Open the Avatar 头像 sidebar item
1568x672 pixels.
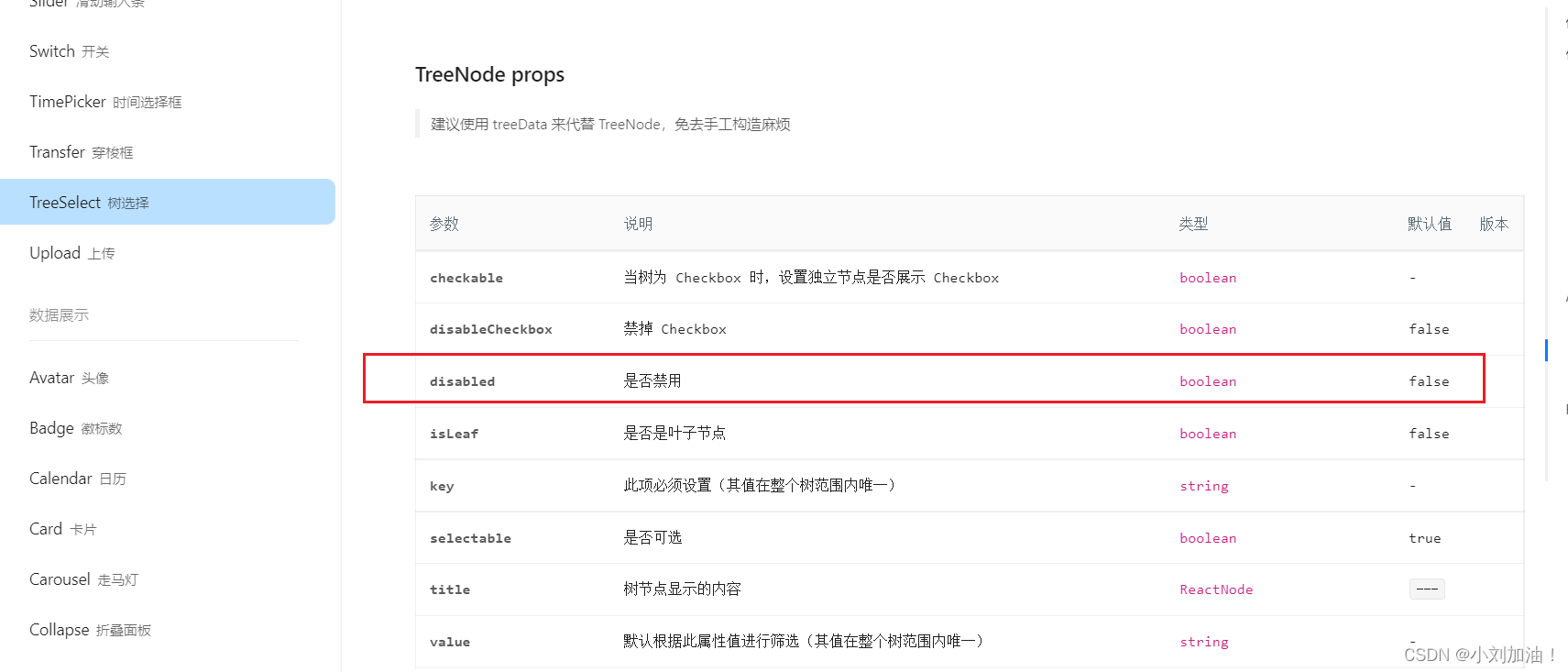click(x=70, y=378)
